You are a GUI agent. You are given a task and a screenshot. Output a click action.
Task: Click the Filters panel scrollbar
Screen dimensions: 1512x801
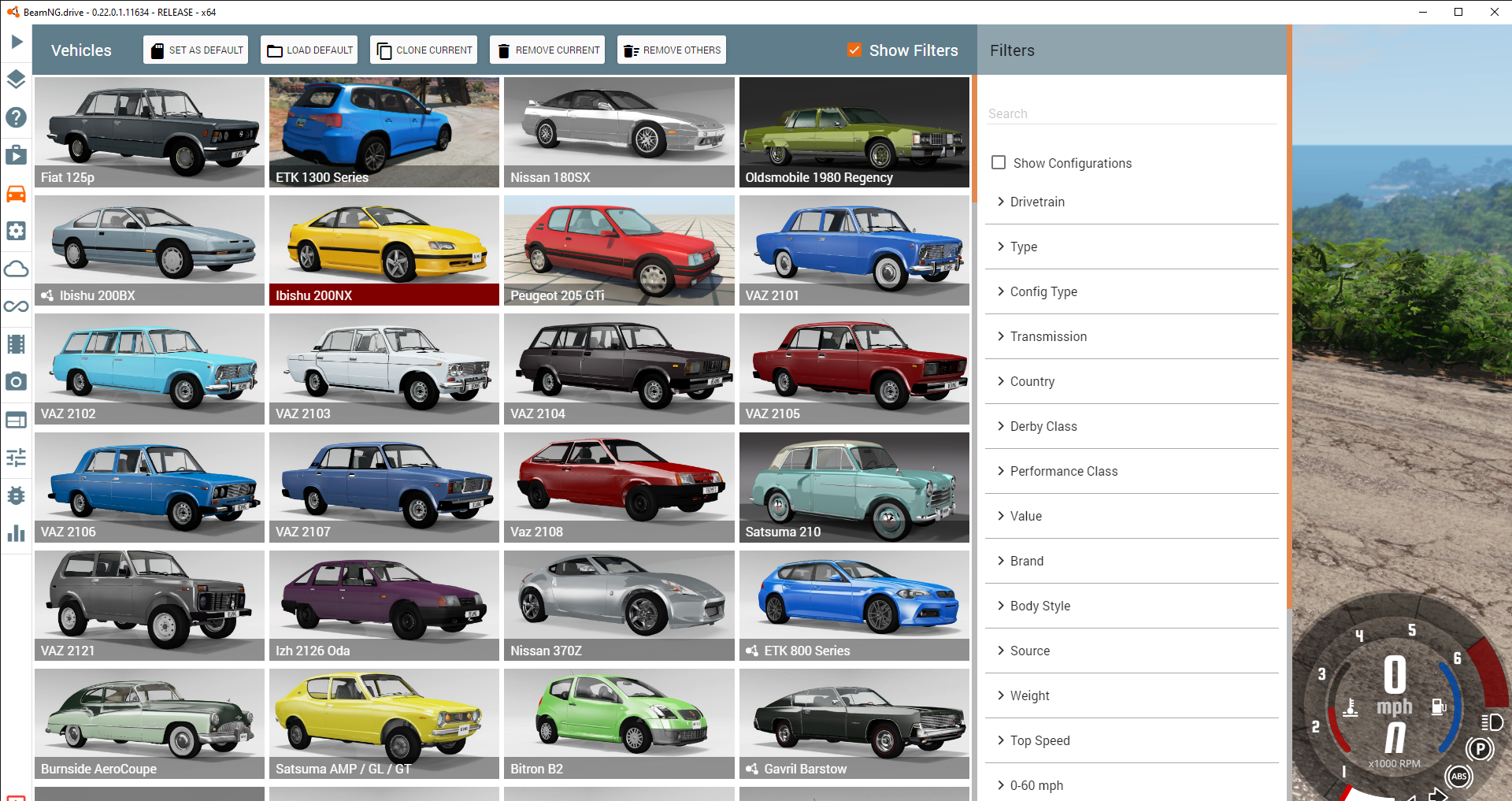[1289, 317]
